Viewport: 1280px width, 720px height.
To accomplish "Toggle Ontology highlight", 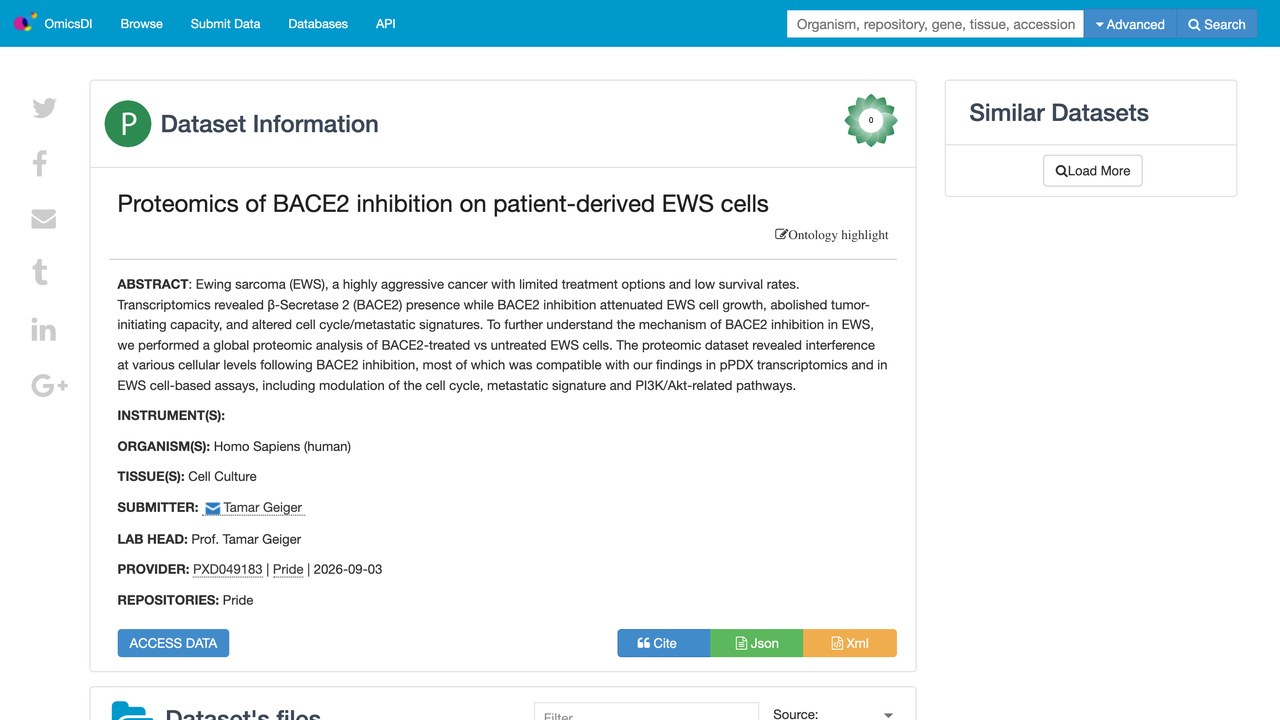I will [x=832, y=235].
